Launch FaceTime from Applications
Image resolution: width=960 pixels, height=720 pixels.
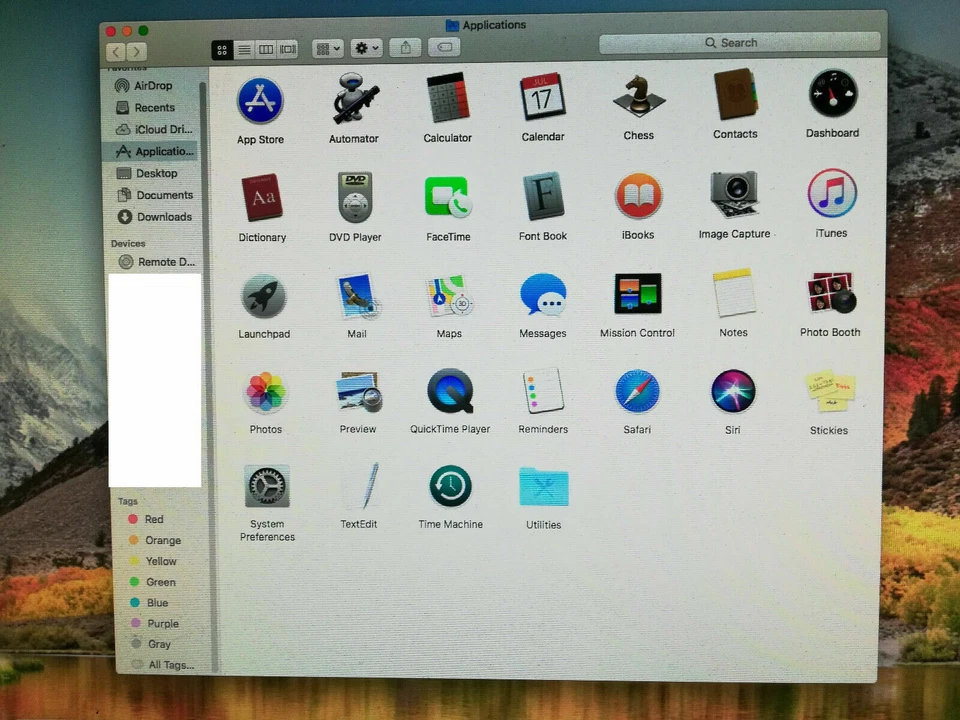(447, 195)
